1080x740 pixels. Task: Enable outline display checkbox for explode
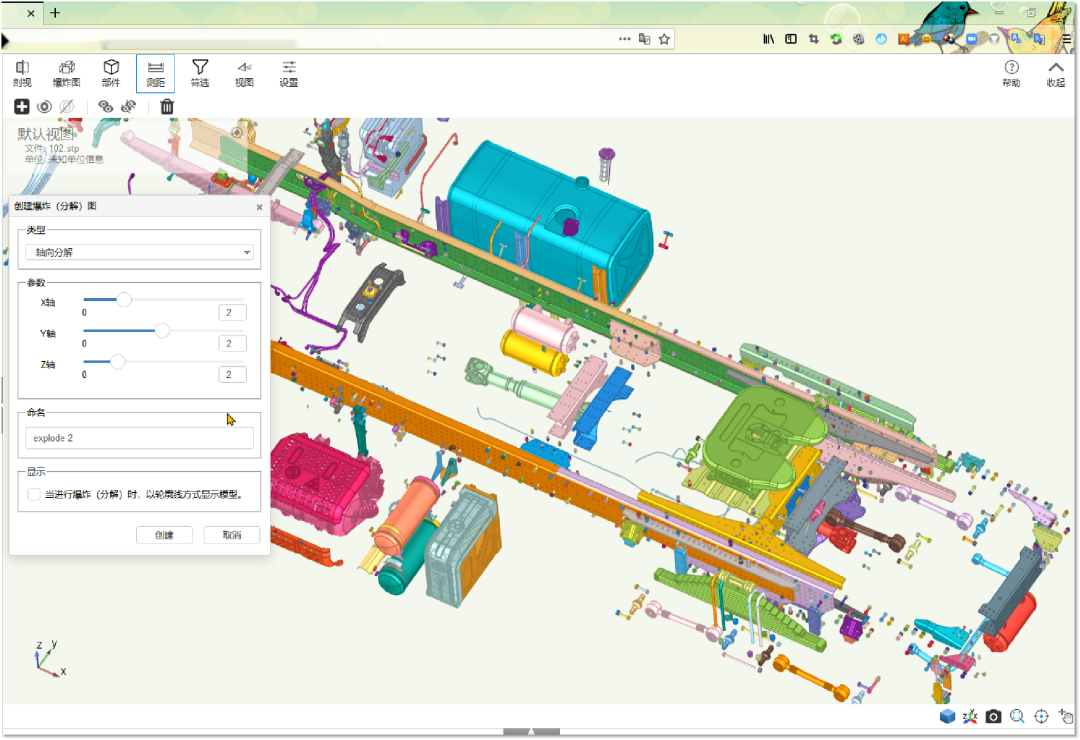pyautogui.click(x=34, y=494)
